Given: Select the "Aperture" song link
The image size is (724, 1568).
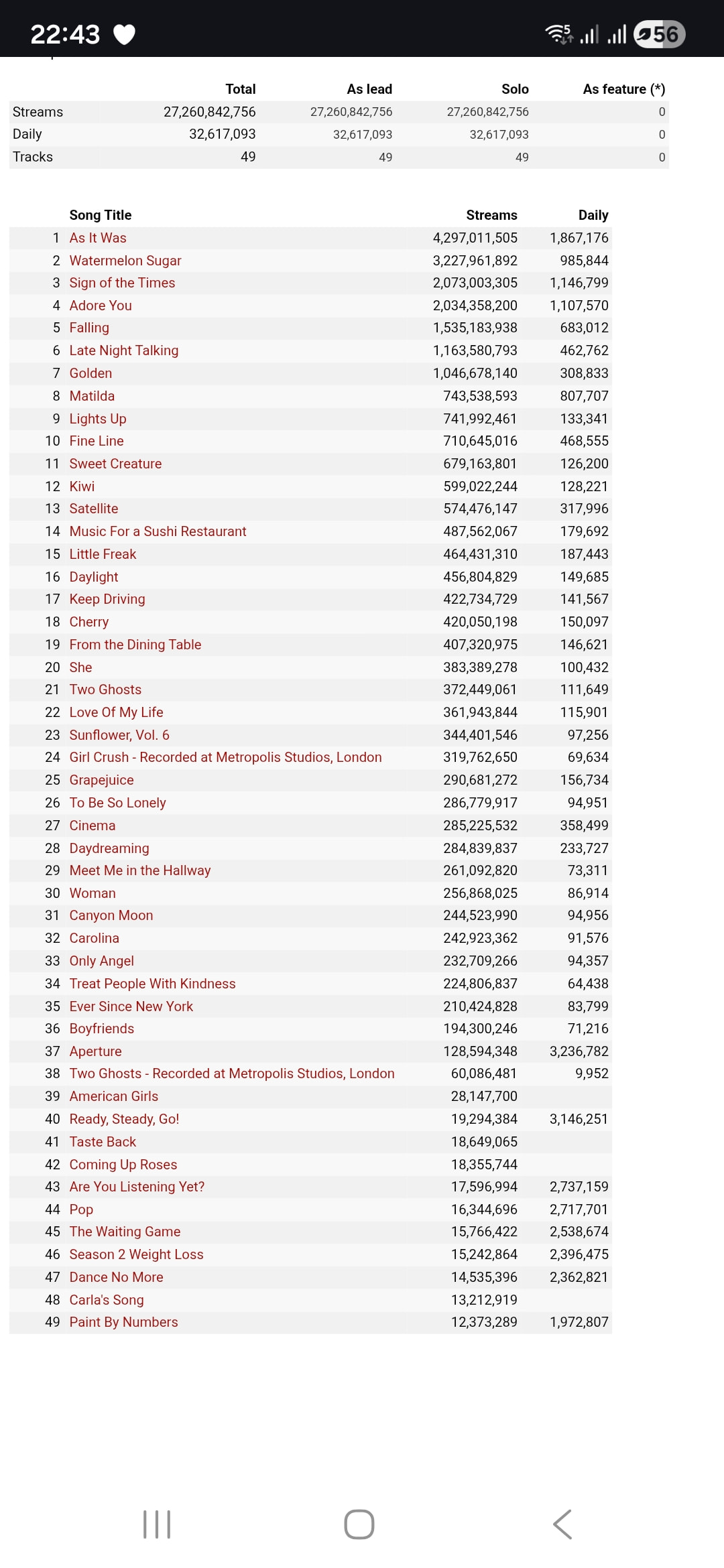Looking at the screenshot, I should (x=95, y=1051).
